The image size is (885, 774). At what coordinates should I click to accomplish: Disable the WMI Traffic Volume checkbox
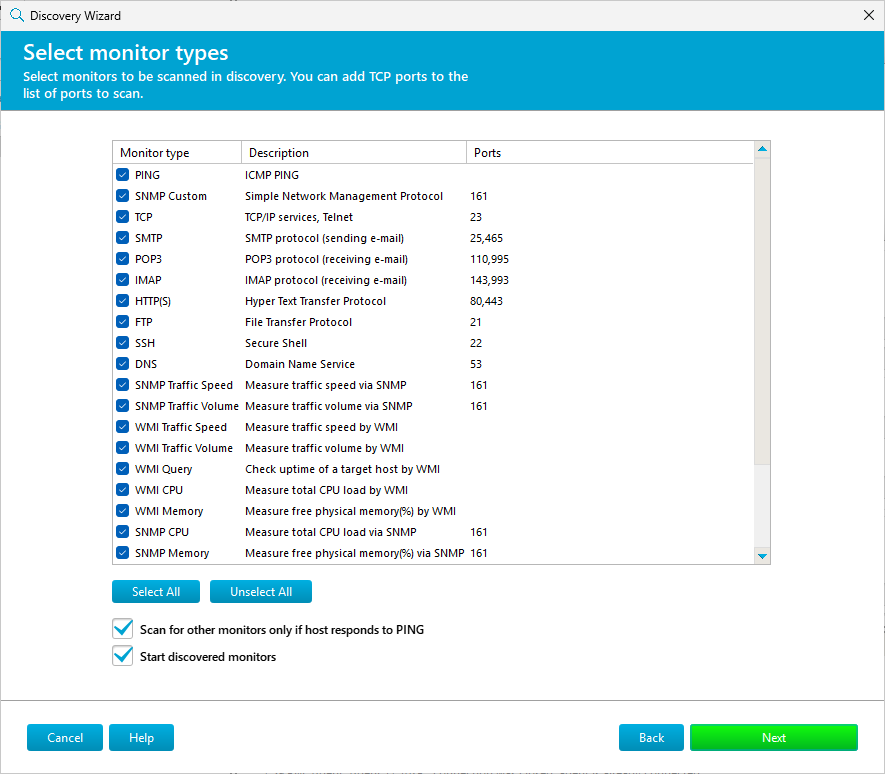pyautogui.click(x=122, y=448)
